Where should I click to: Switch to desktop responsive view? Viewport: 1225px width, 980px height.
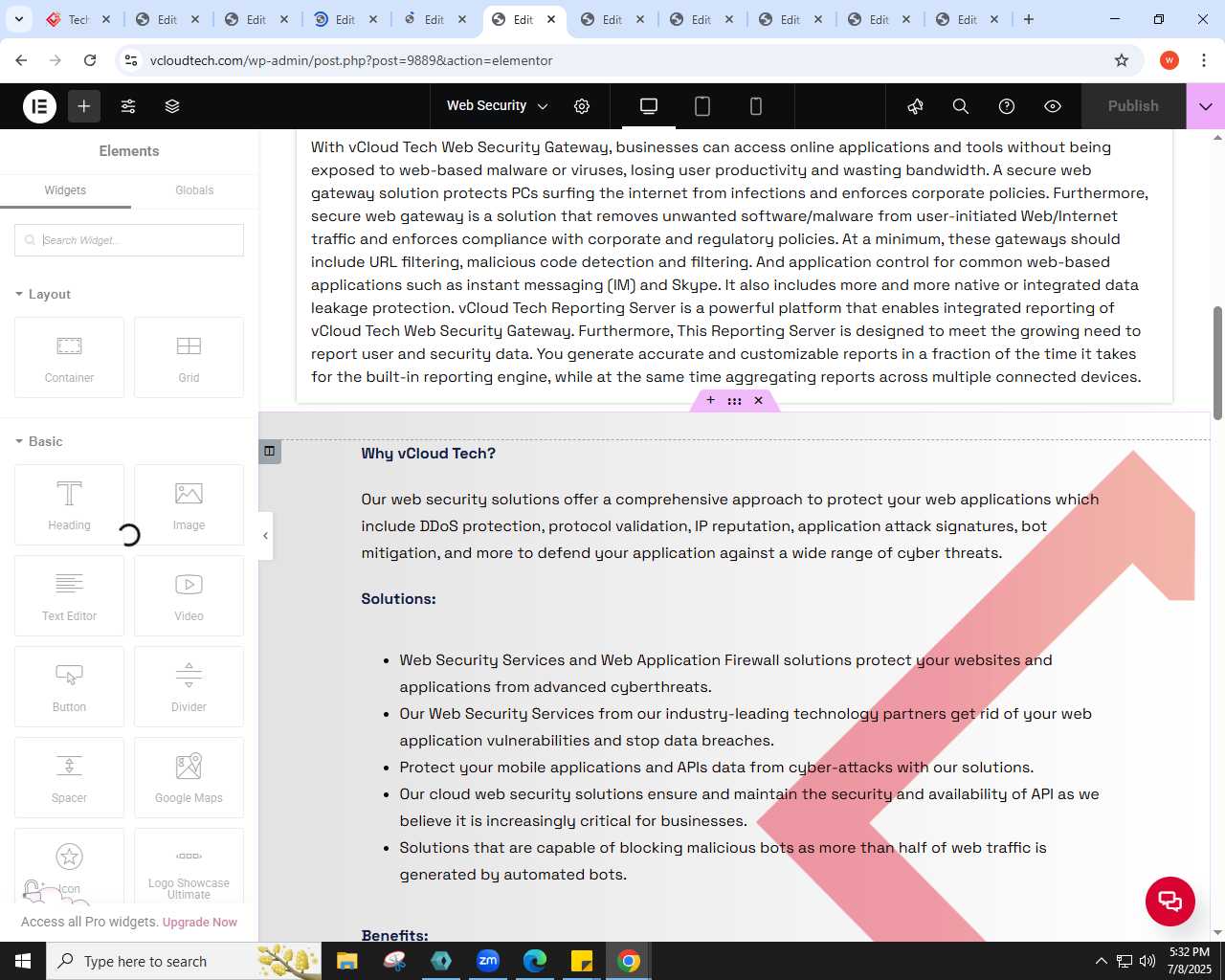[x=649, y=106]
